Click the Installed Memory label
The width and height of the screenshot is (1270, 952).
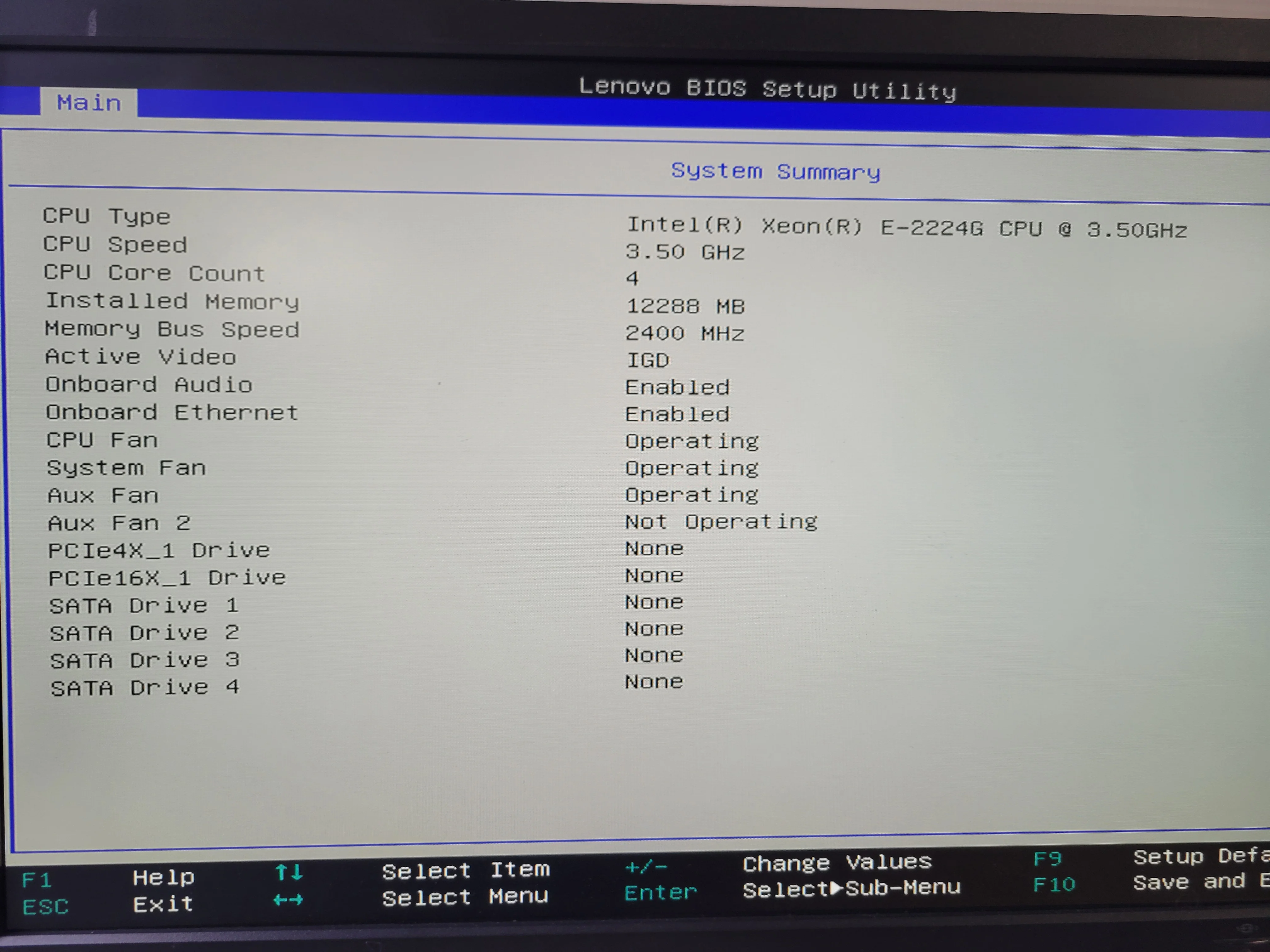[x=172, y=301]
